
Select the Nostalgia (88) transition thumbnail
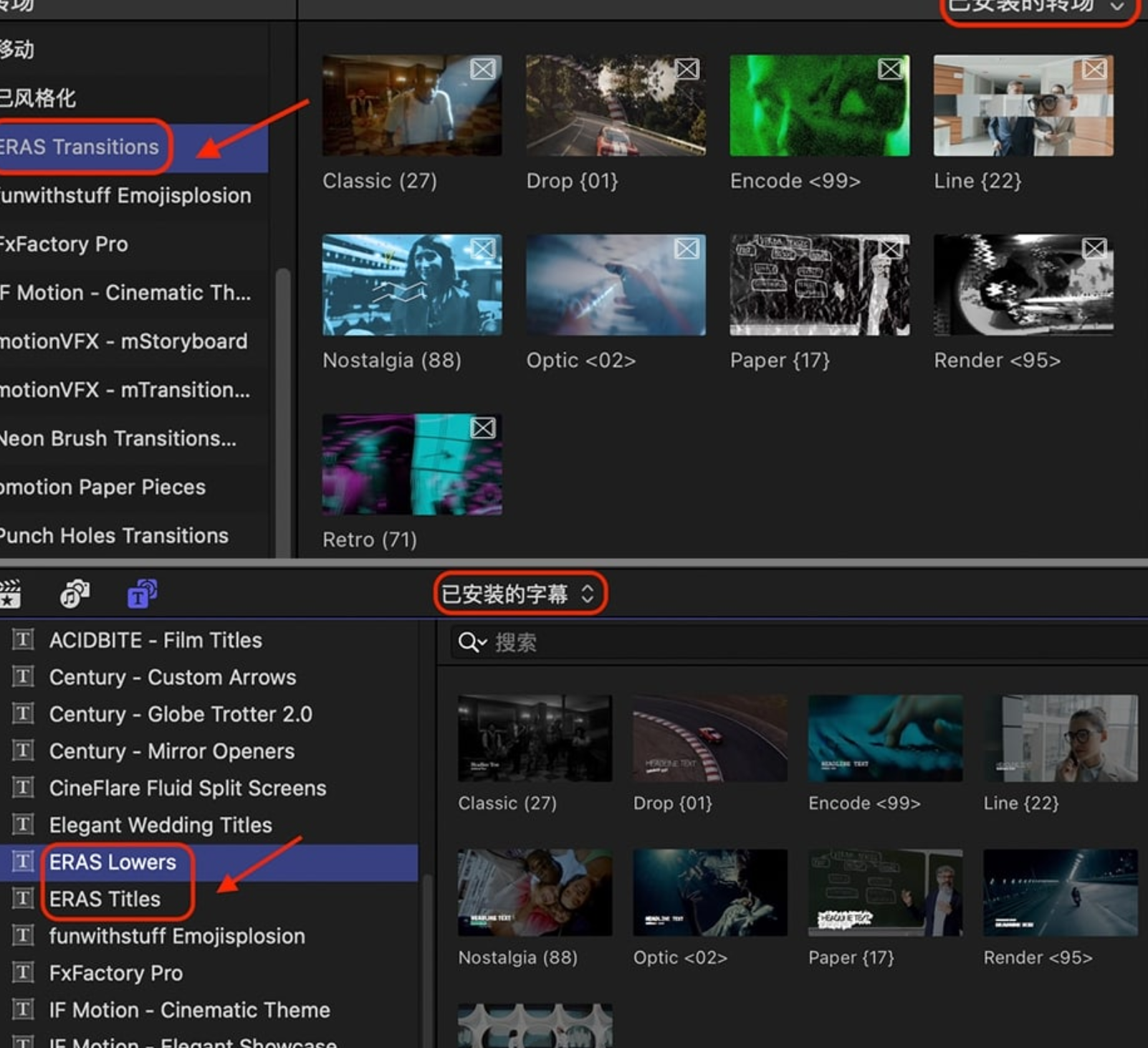(412, 285)
